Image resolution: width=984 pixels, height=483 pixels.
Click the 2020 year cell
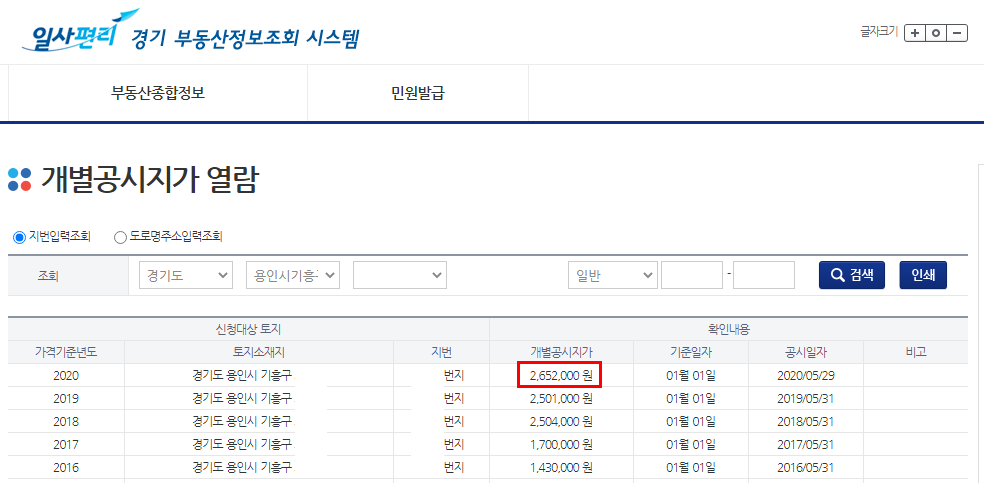click(66, 376)
